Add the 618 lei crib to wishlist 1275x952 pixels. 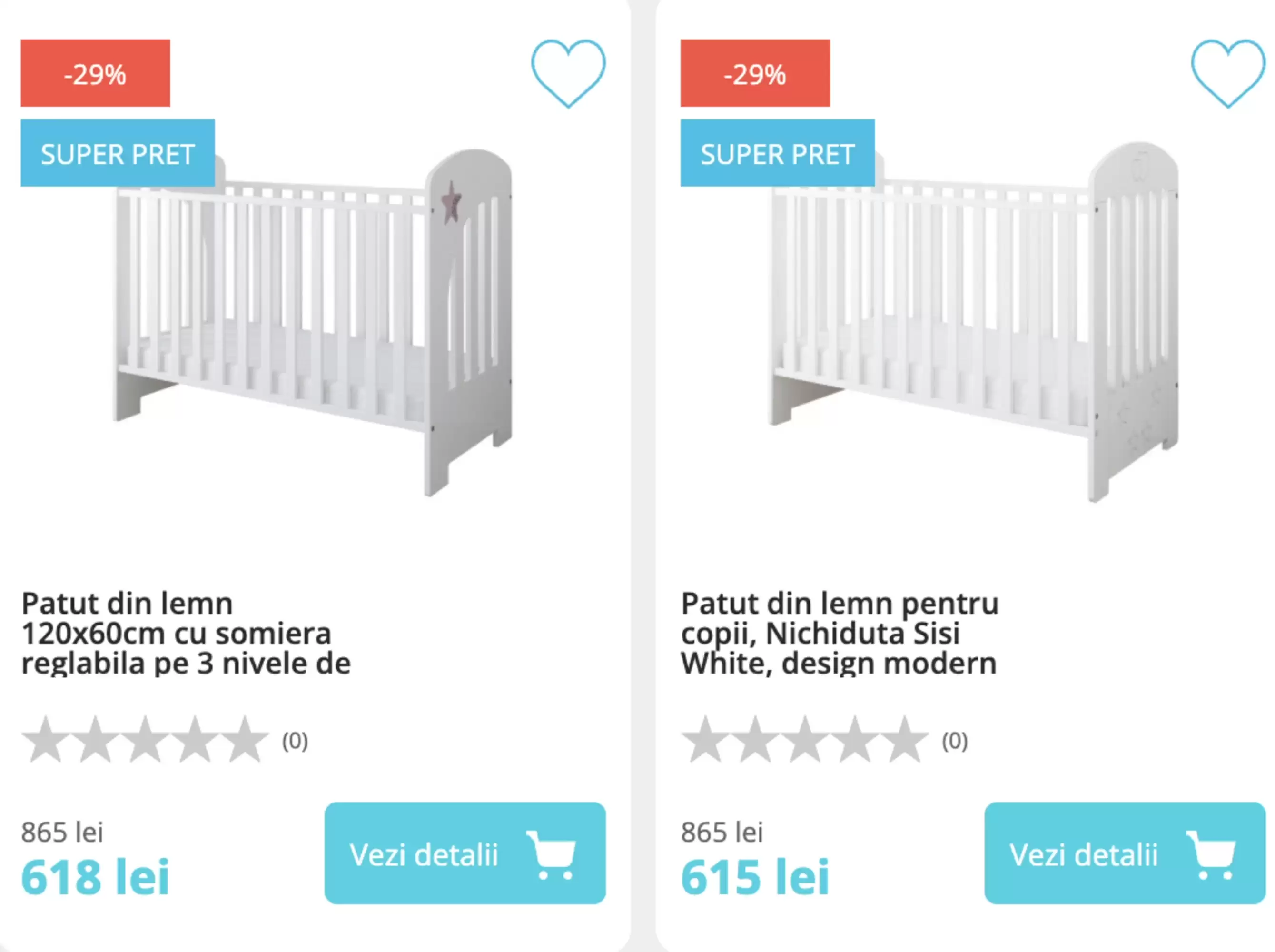[567, 73]
